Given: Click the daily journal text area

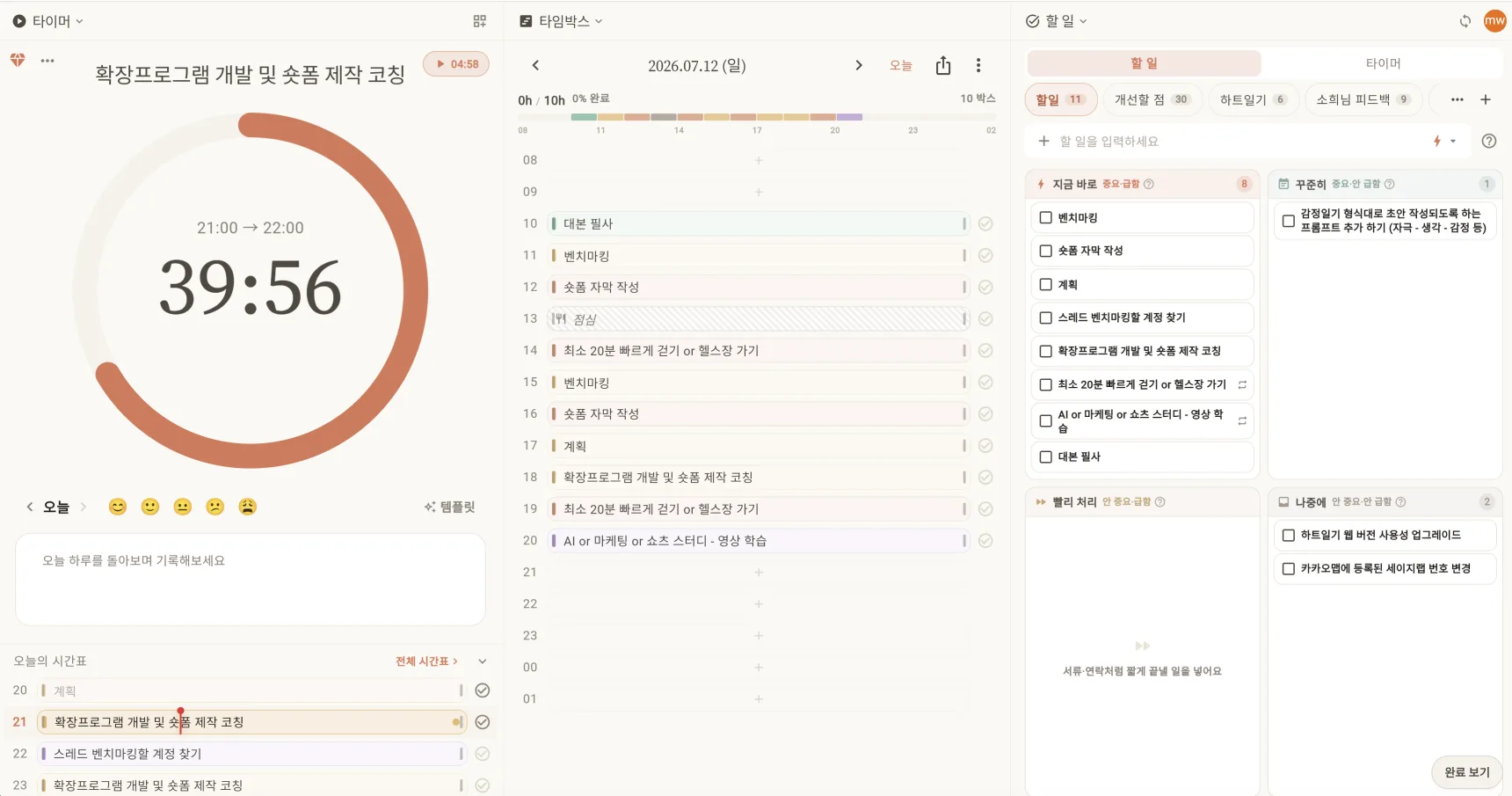Looking at the screenshot, I should (251, 580).
